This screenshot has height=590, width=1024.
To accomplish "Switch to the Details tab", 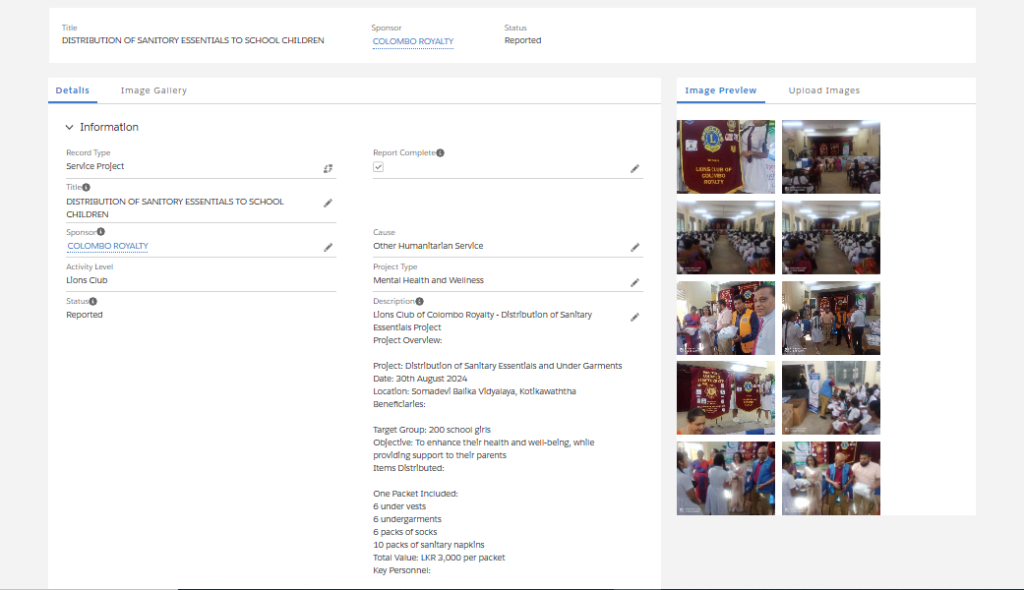I will pos(72,90).
